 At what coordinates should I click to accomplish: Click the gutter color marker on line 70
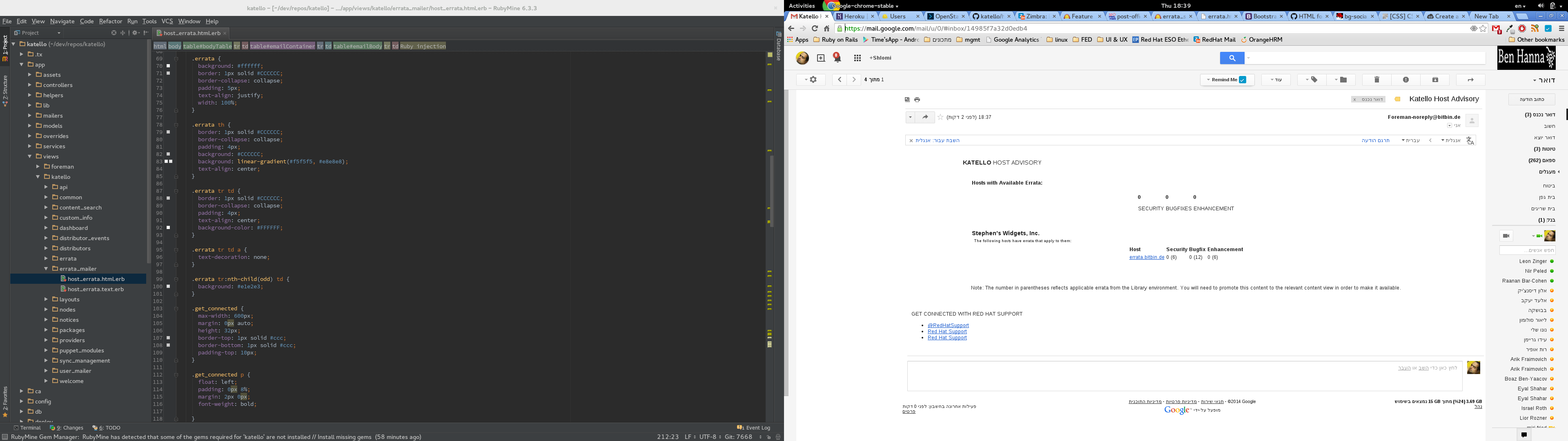pyautogui.click(x=169, y=66)
